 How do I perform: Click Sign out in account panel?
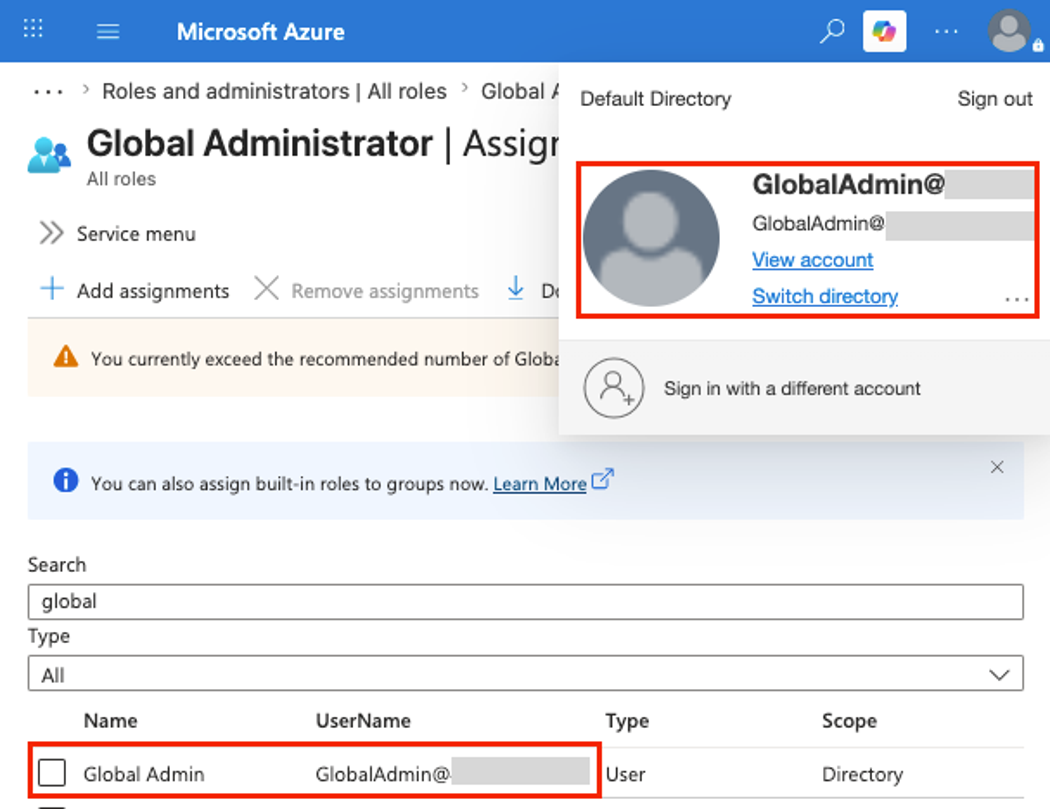994,99
